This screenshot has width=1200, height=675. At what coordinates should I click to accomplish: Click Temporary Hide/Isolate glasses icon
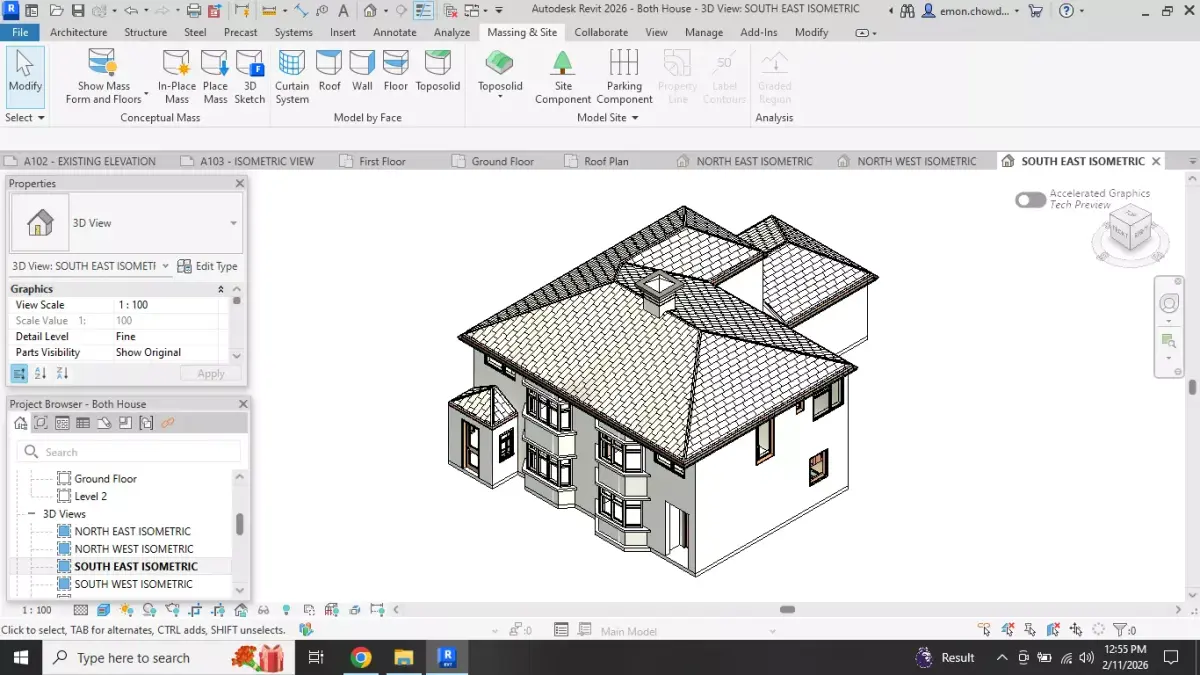[x=263, y=609]
